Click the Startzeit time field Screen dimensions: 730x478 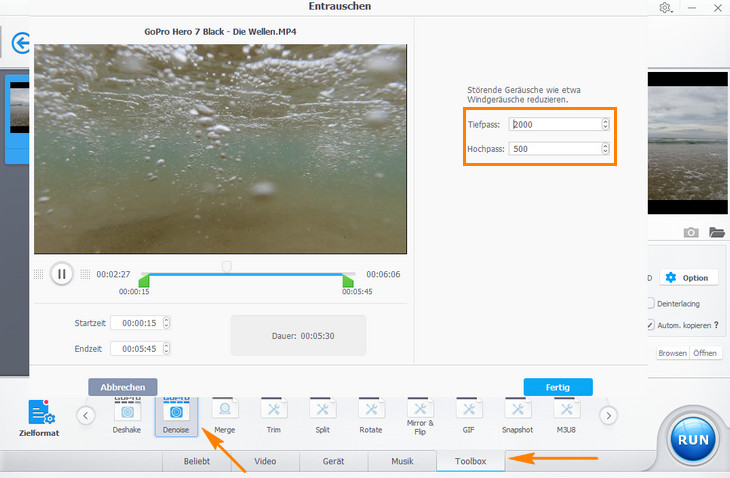coord(136,323)
